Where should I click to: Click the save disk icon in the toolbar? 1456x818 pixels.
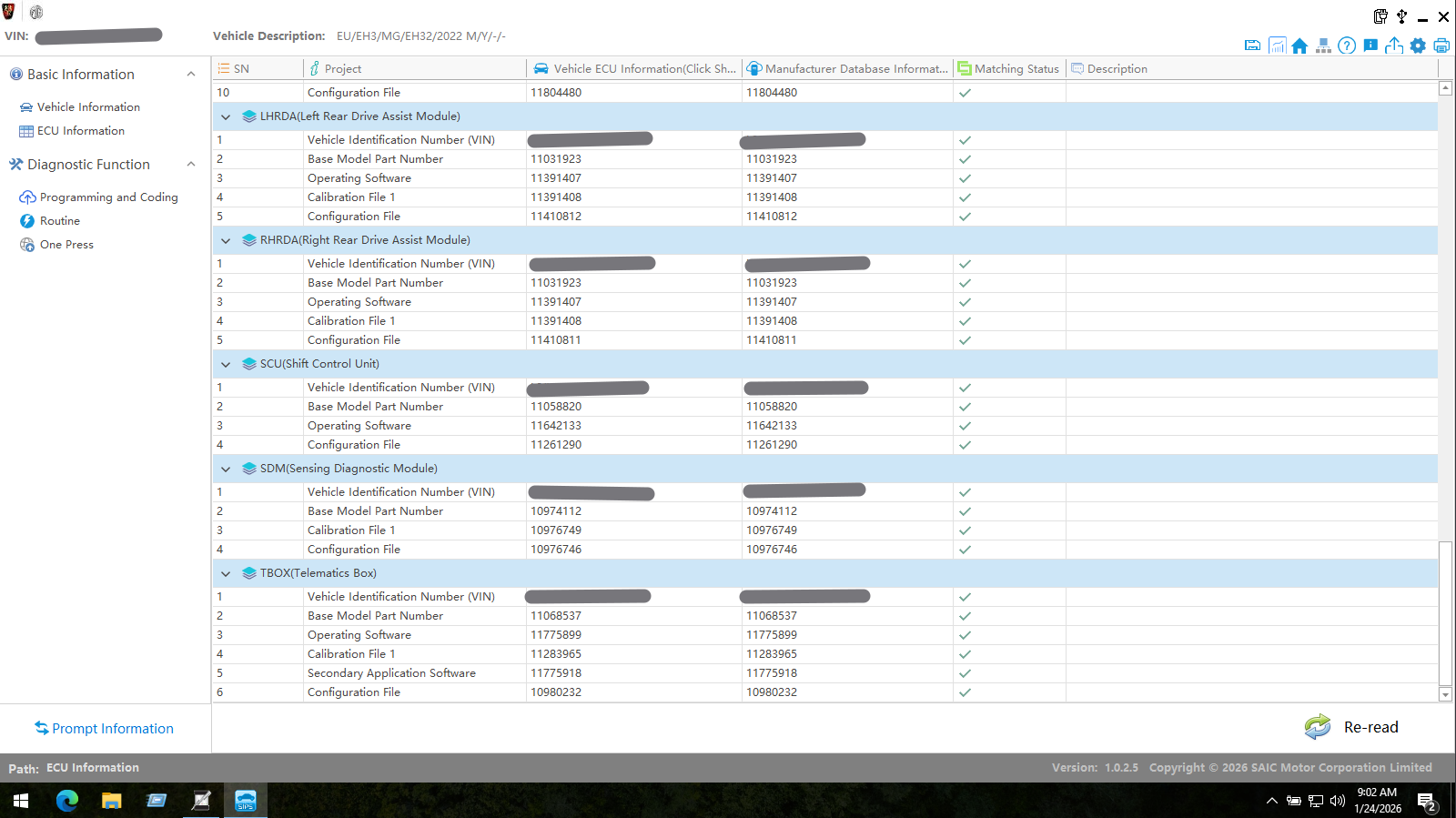point(1253,45)
